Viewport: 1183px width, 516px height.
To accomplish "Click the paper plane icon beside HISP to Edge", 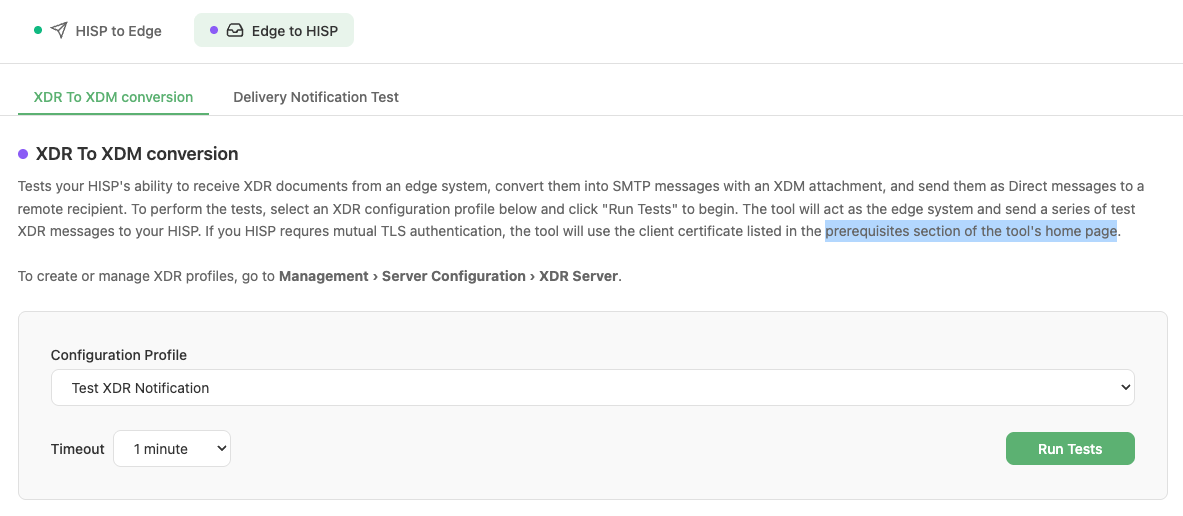I will (59, 31).
